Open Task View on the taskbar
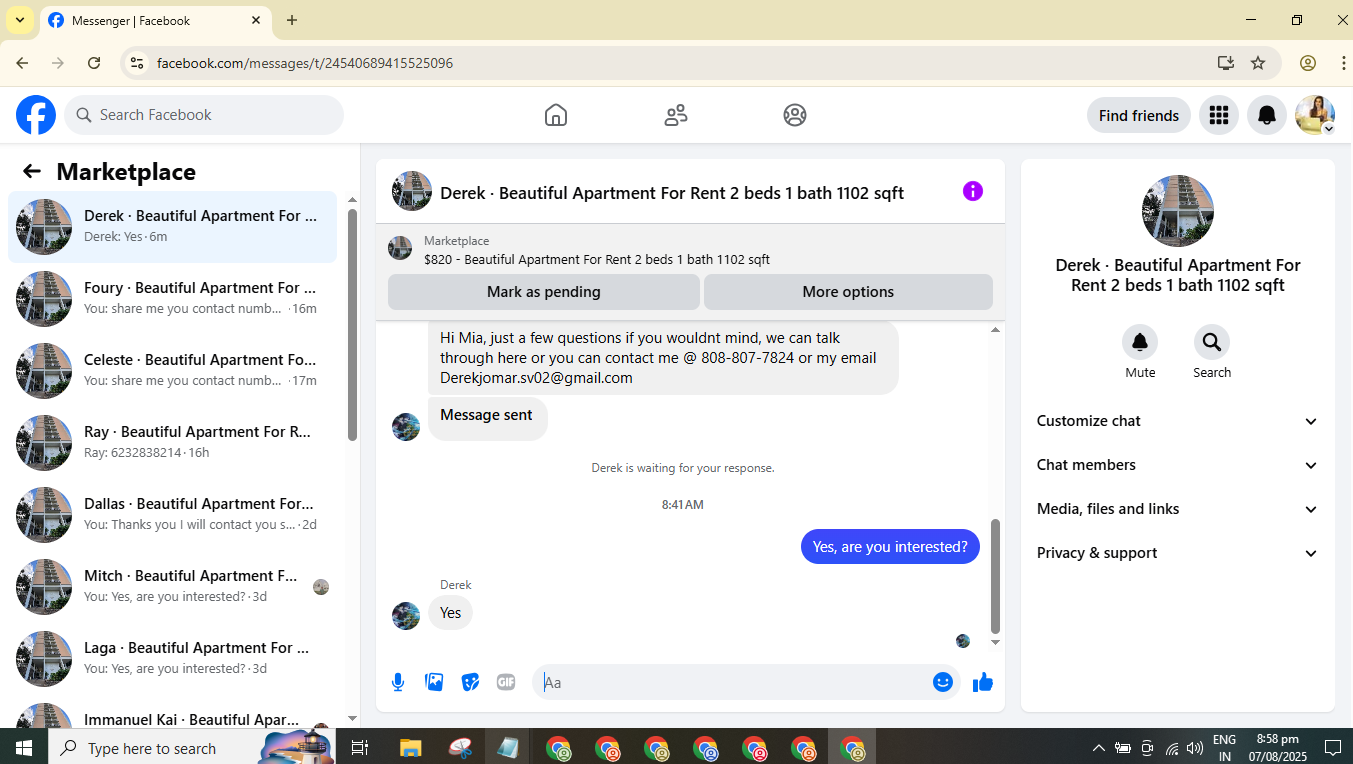Image resolution: width=1353 pixels, height=764 pixels. click(x=360, y=748)
